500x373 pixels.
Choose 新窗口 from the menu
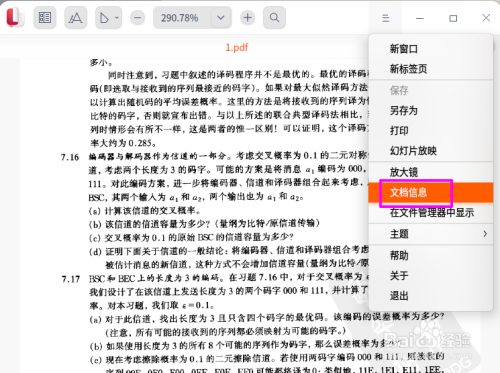coord(431,49)
